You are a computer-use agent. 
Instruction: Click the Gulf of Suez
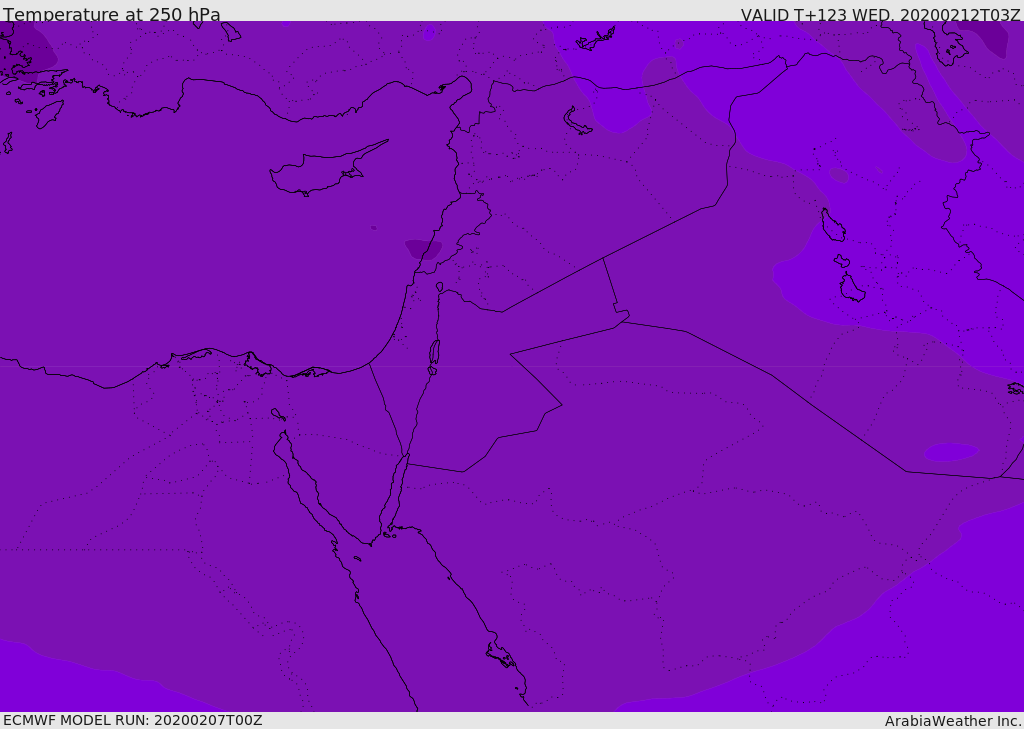[298, 475]
